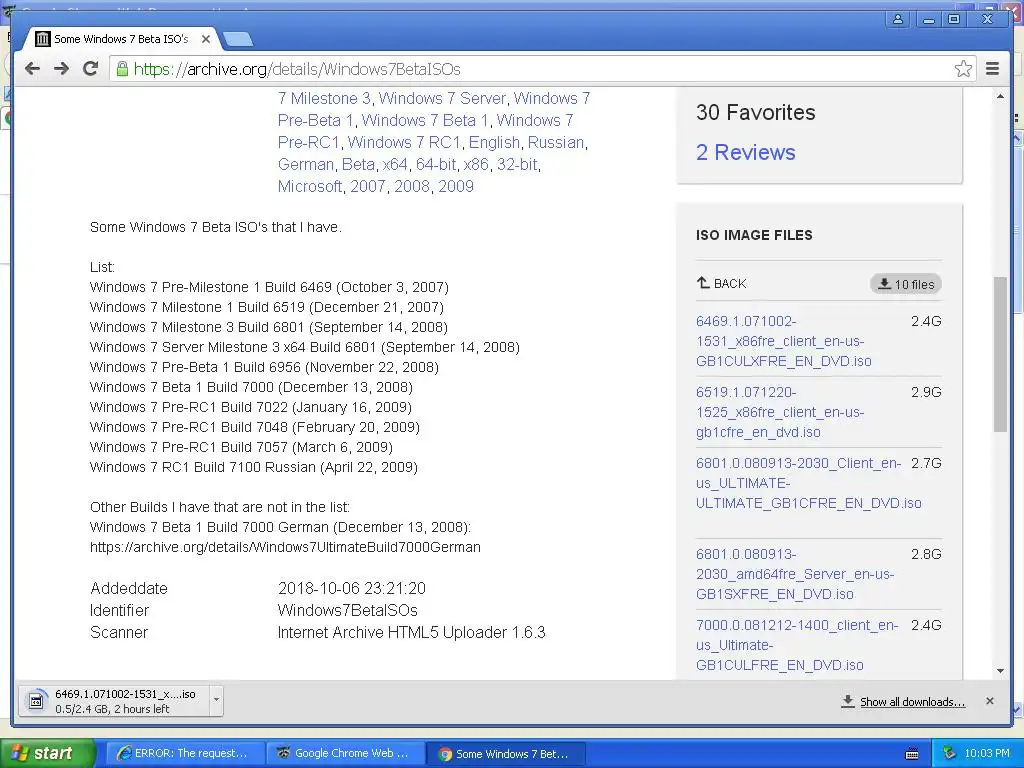Image resolution: width=1024 pixels, height=768 pixels.
Task: Click the Russian tag link
Action: coord(556,142)
